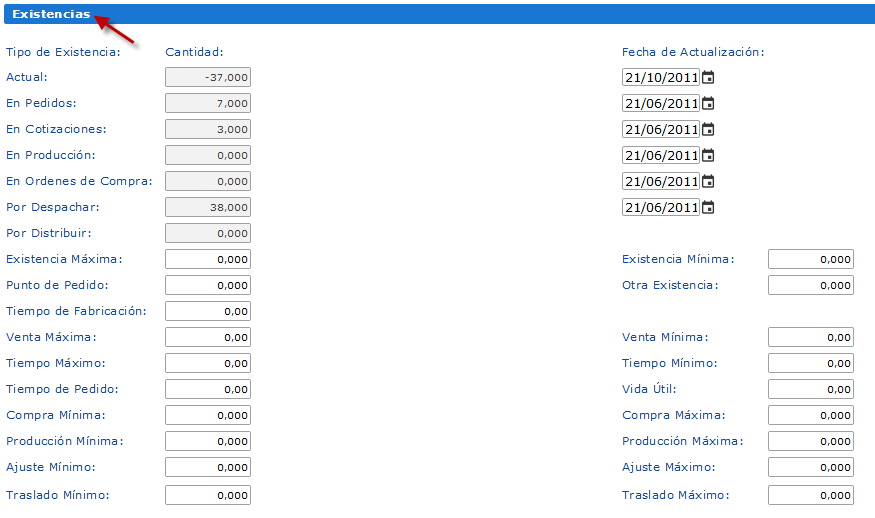875x518 pixels.
Task: Open calendar icon for En Cotizaciones date
Action: [708, 130]
